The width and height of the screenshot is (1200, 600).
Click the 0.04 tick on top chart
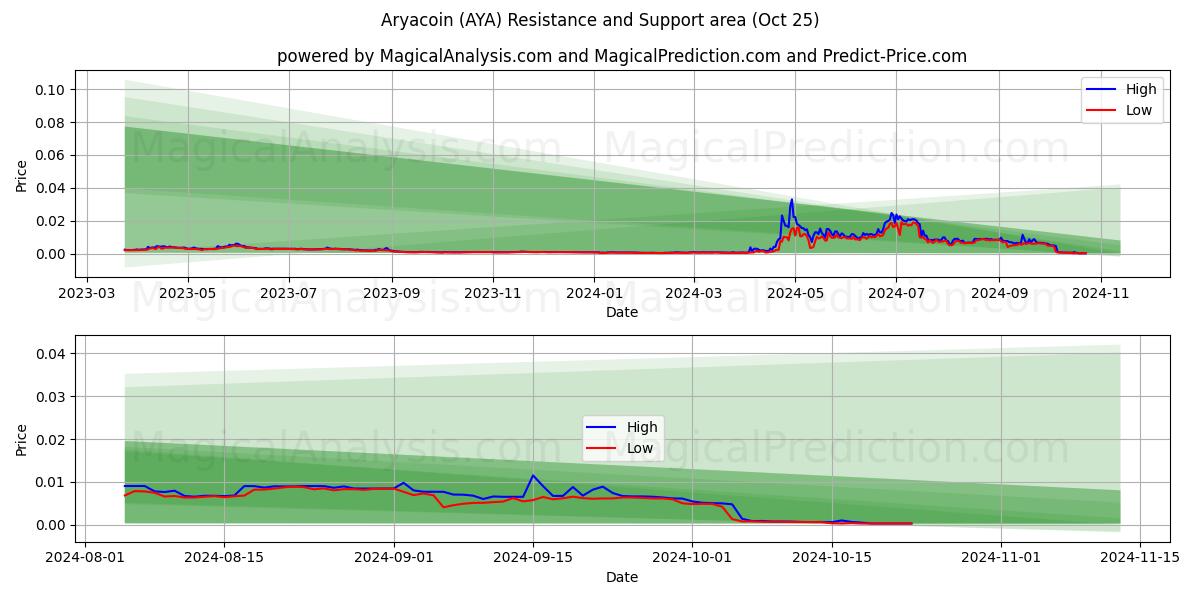51,188
